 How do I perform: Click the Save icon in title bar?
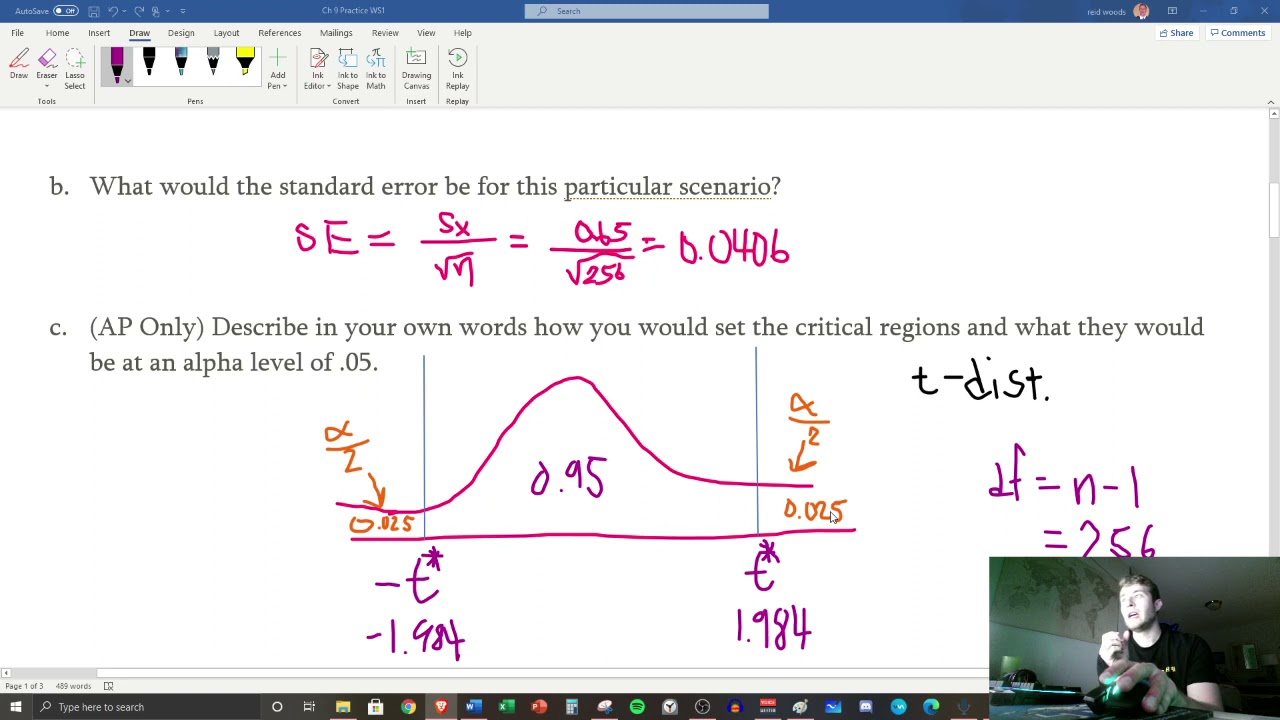93,11
